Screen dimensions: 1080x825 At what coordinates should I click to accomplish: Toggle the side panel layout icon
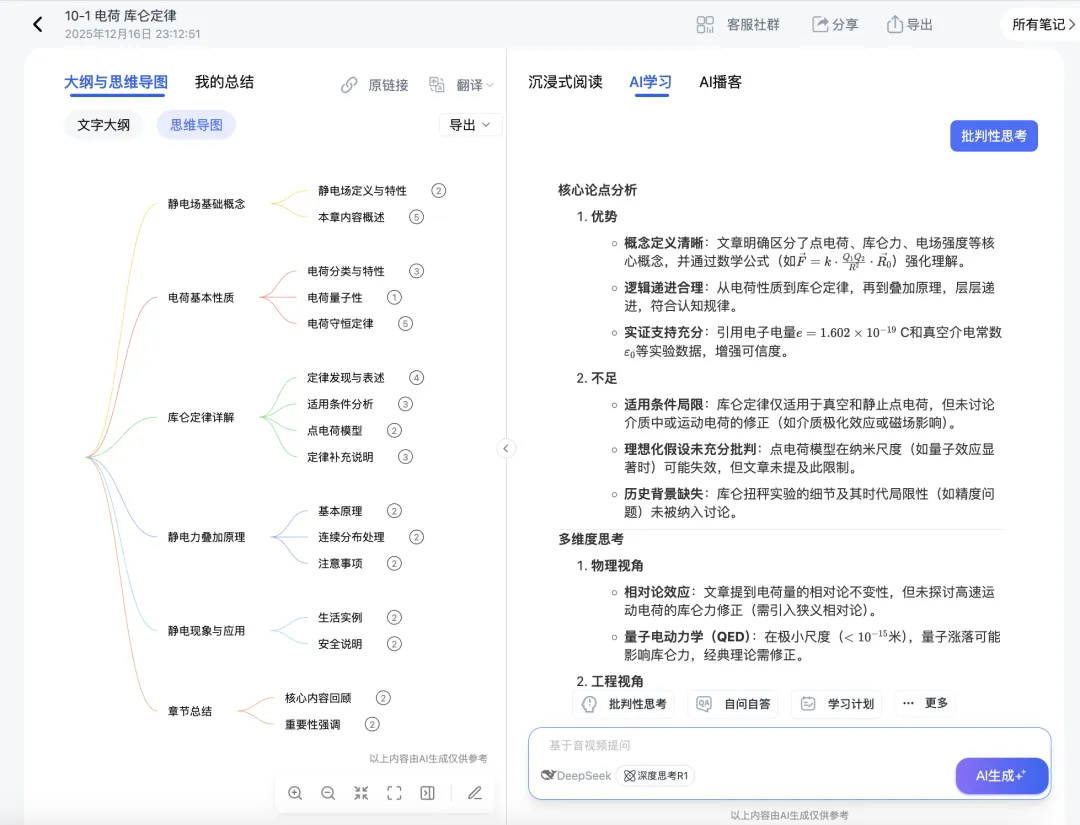428,793
